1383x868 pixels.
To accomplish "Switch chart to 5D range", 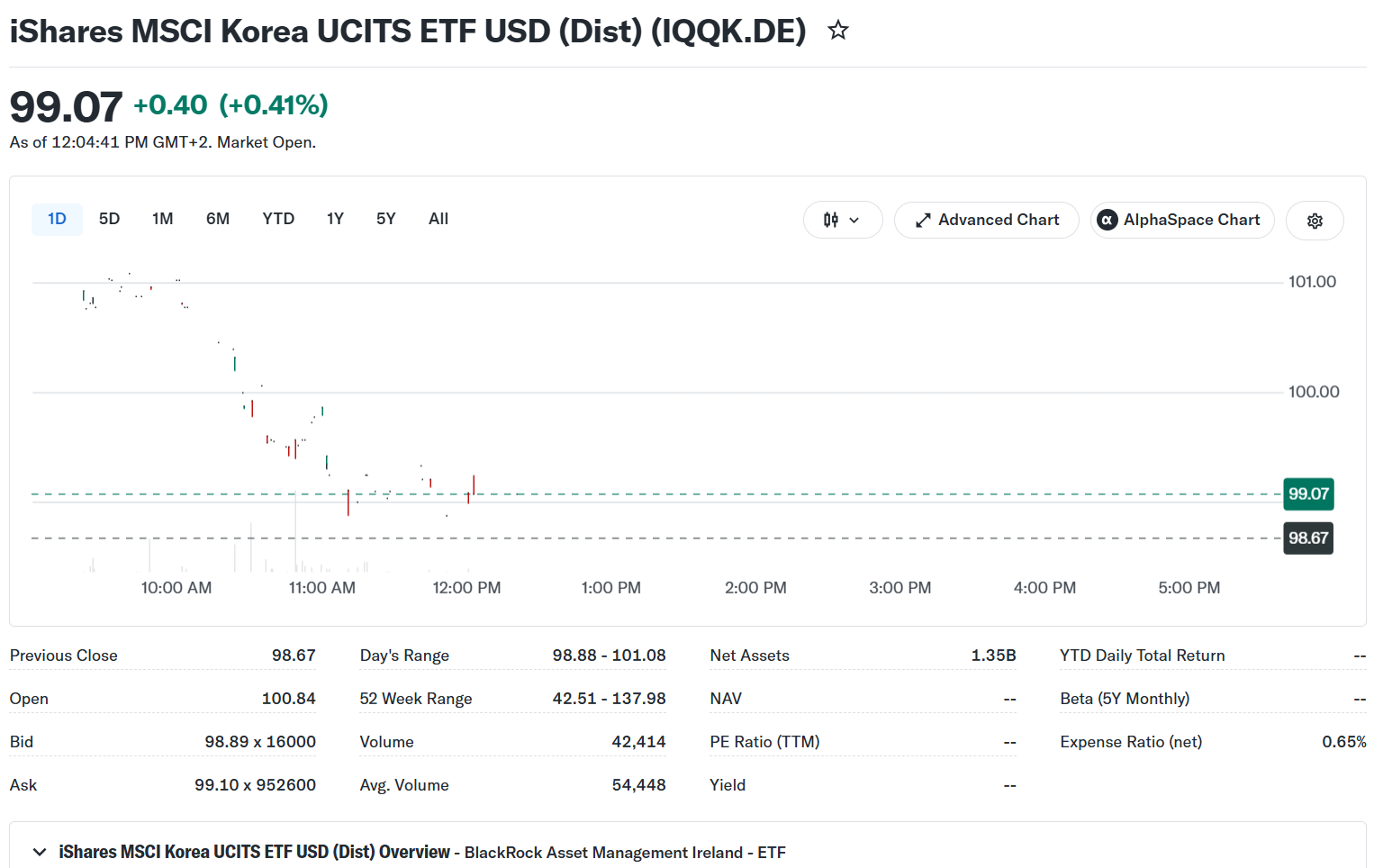I will 109,219.
